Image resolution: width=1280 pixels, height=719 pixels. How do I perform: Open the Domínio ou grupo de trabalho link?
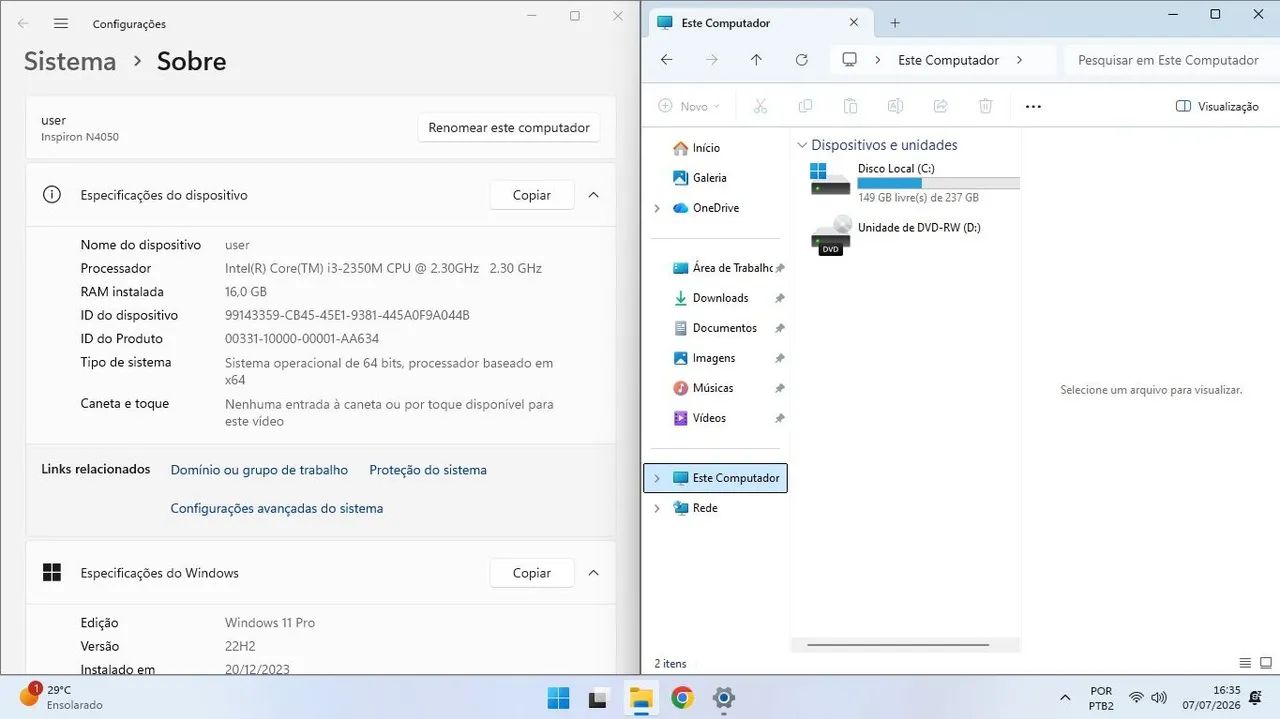(259, 470)
